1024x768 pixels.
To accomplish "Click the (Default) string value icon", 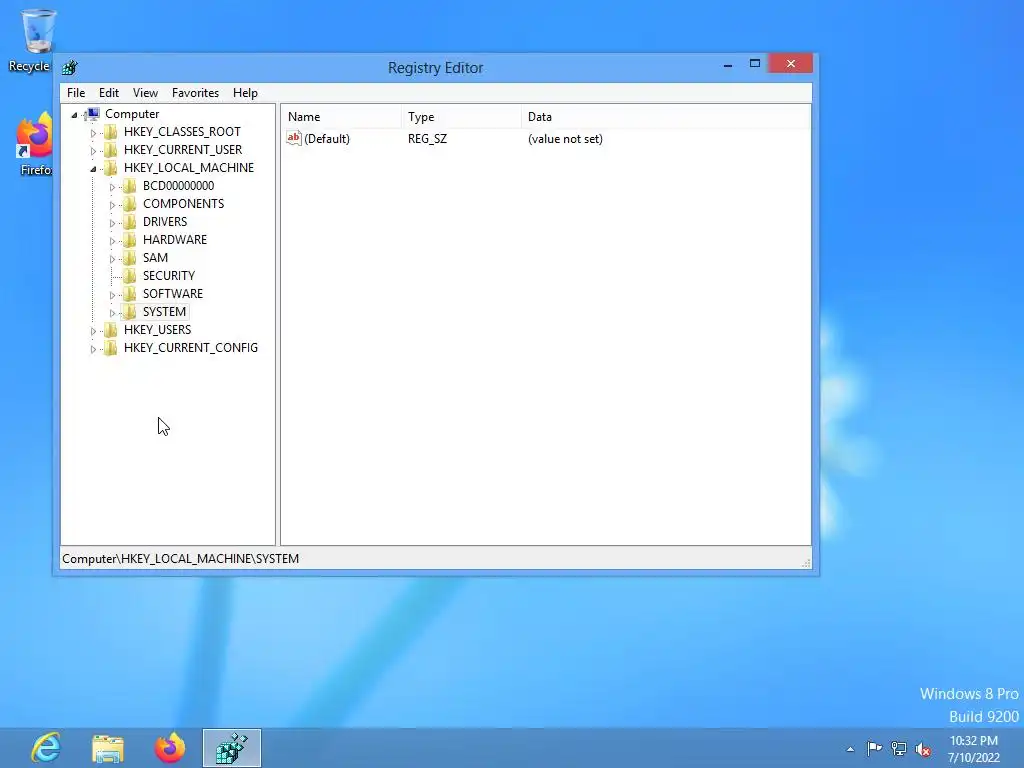I will (294, 138).
